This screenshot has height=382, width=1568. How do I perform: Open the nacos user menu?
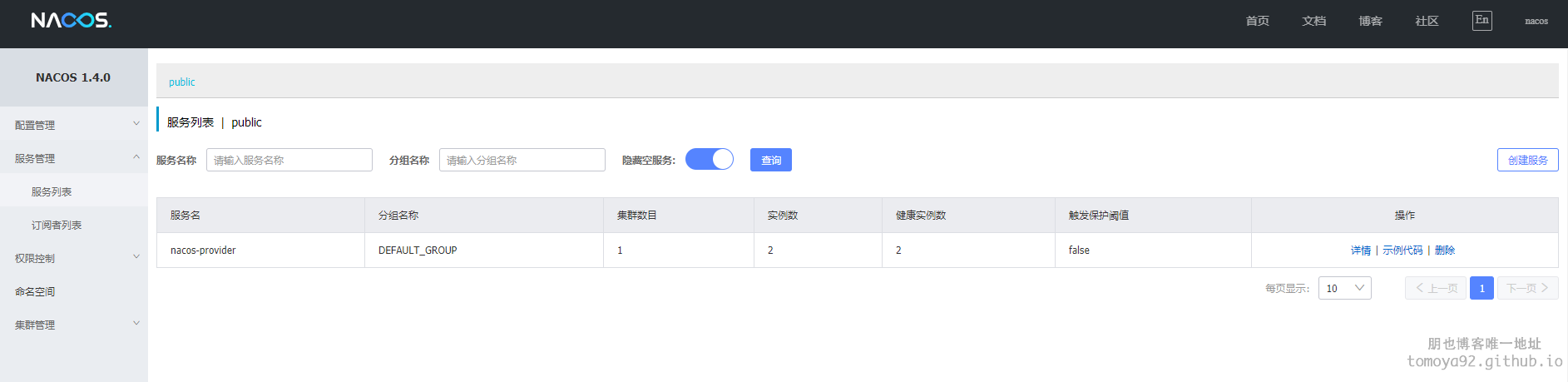coord(1536,21)
